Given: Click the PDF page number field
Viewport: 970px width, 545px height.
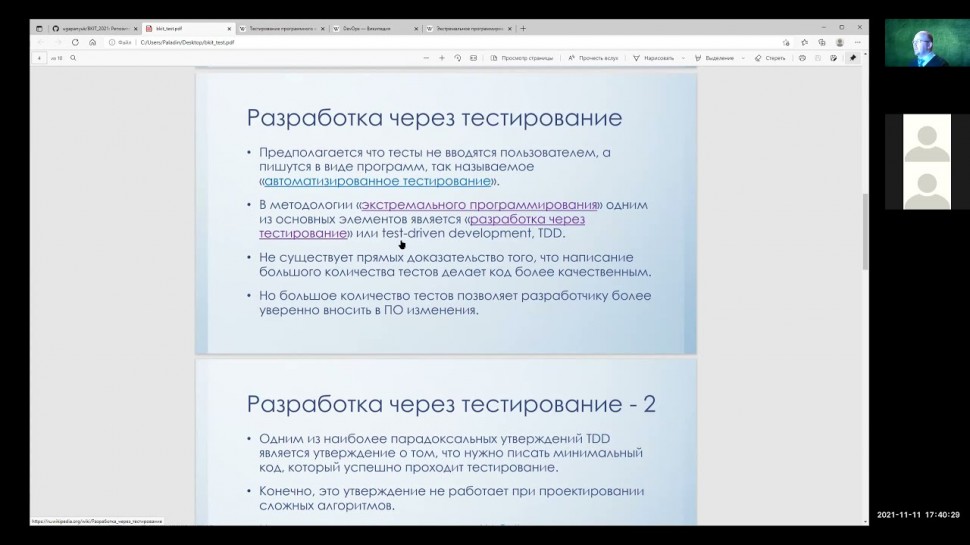Looking at the screenshot, I should click(x=40, y=58).
